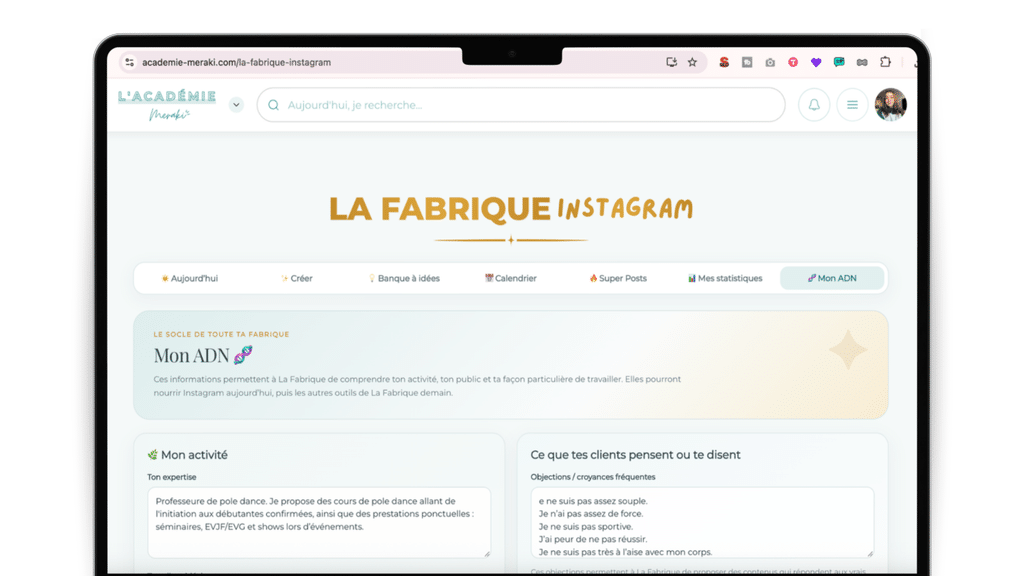Click the La Fabrique Instagram title

[x=511, y=209]
